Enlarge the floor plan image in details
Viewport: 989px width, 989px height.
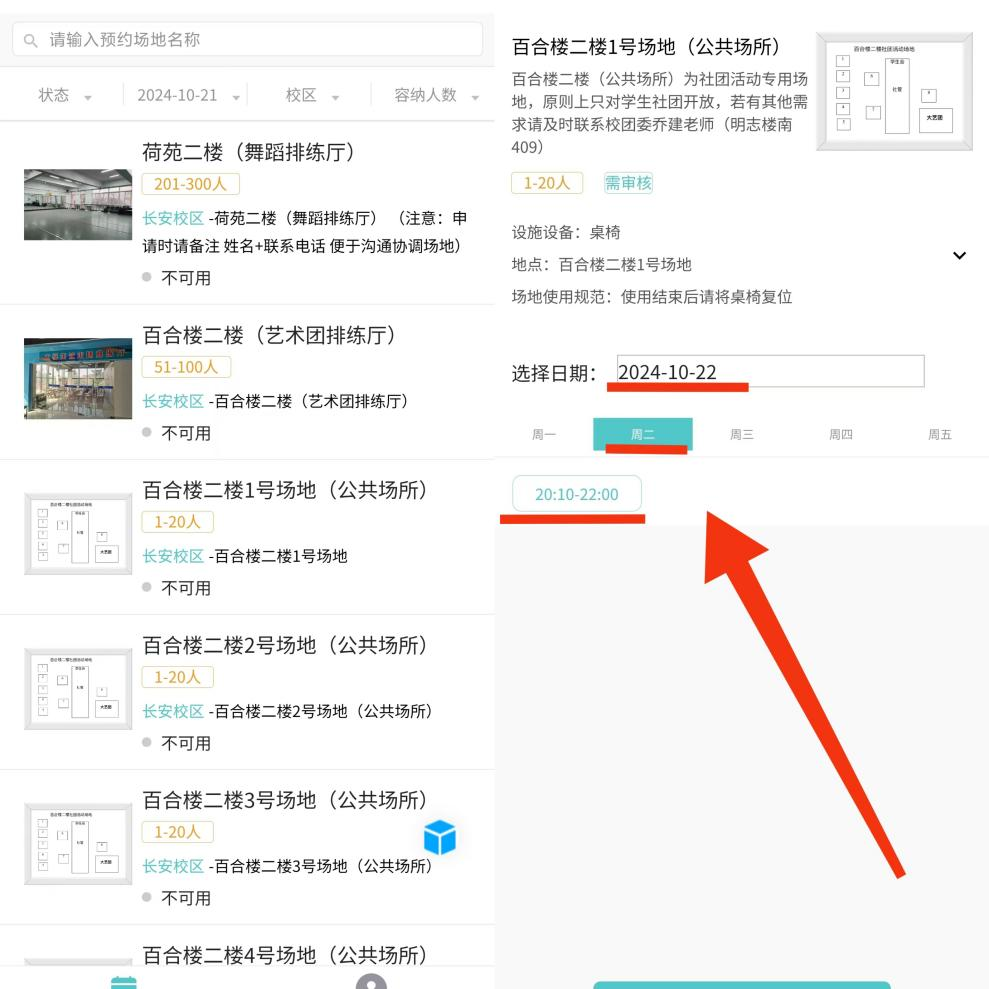coord(894,92)
